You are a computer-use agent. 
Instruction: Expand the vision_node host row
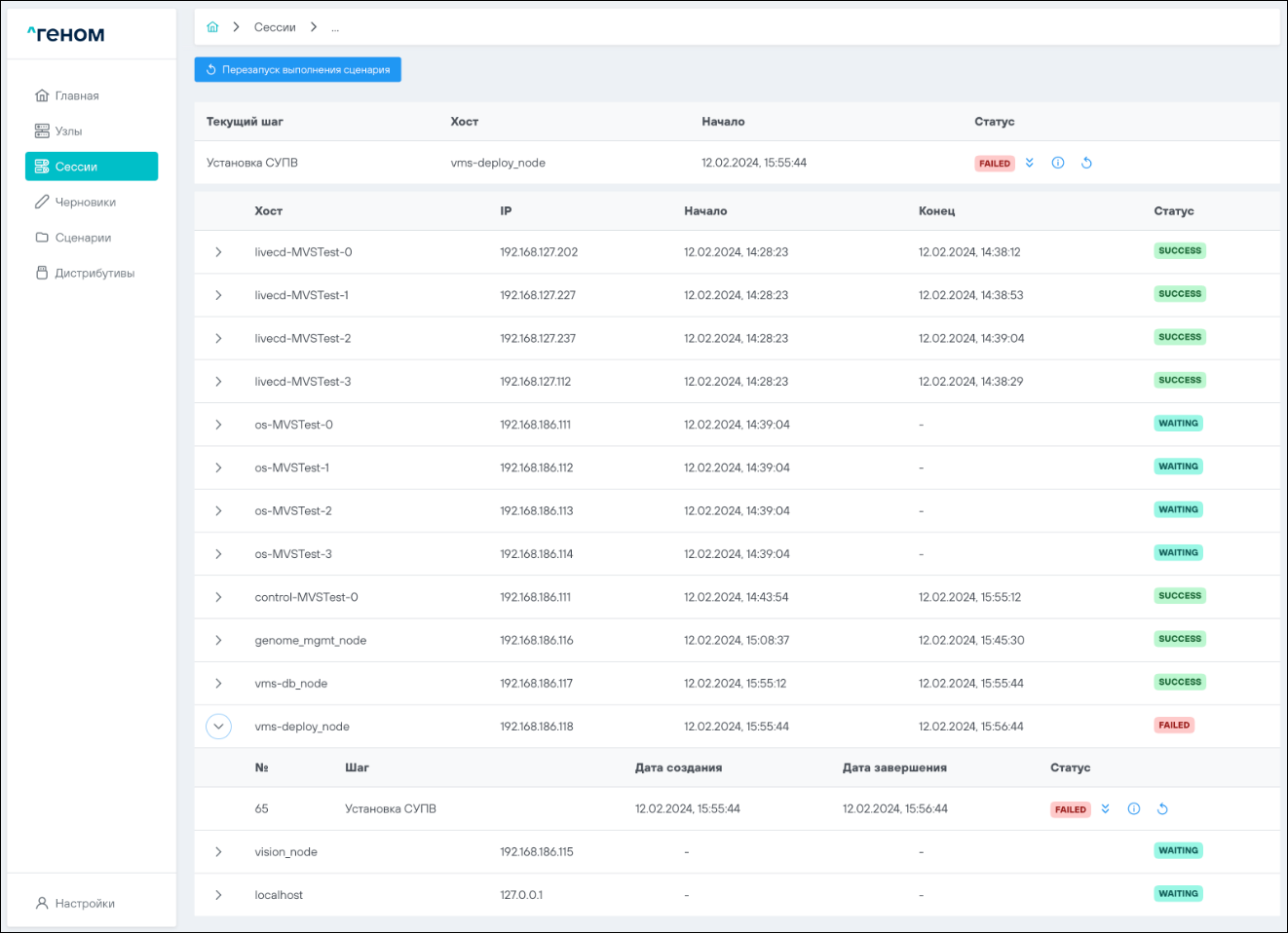[218, 852]
